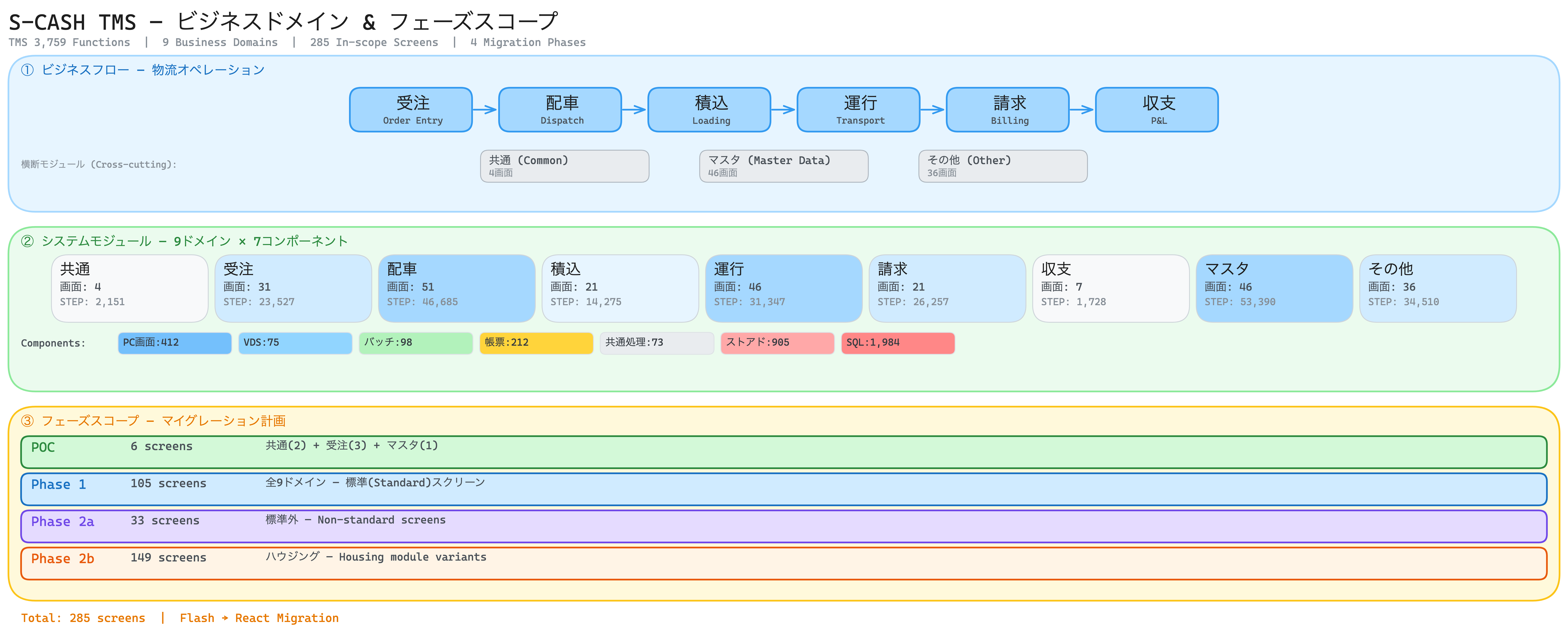
Task: Click the バッチ:98 green component swatch
Action: 416,343
